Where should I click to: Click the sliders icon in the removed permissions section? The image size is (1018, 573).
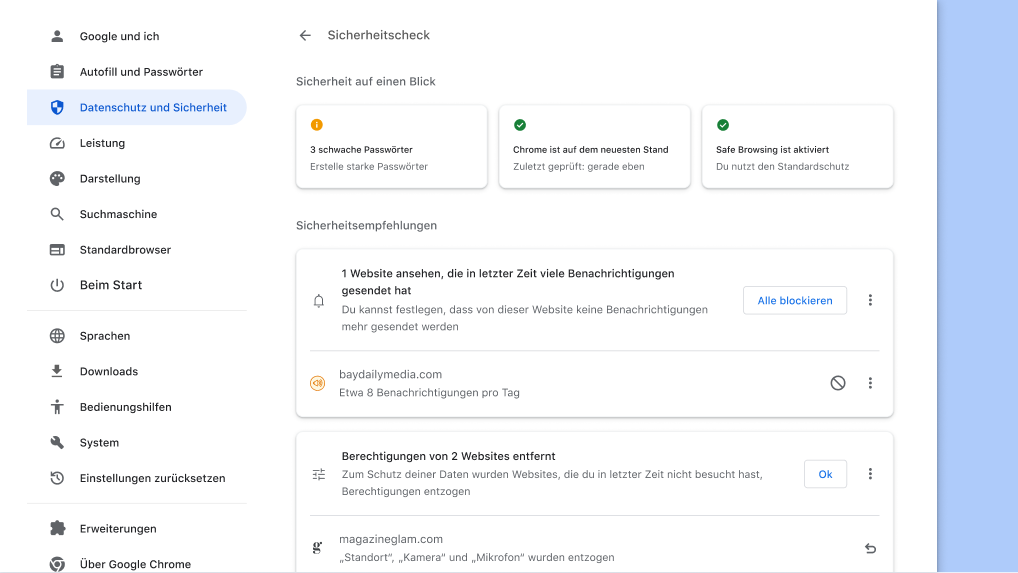click(319, 474)
